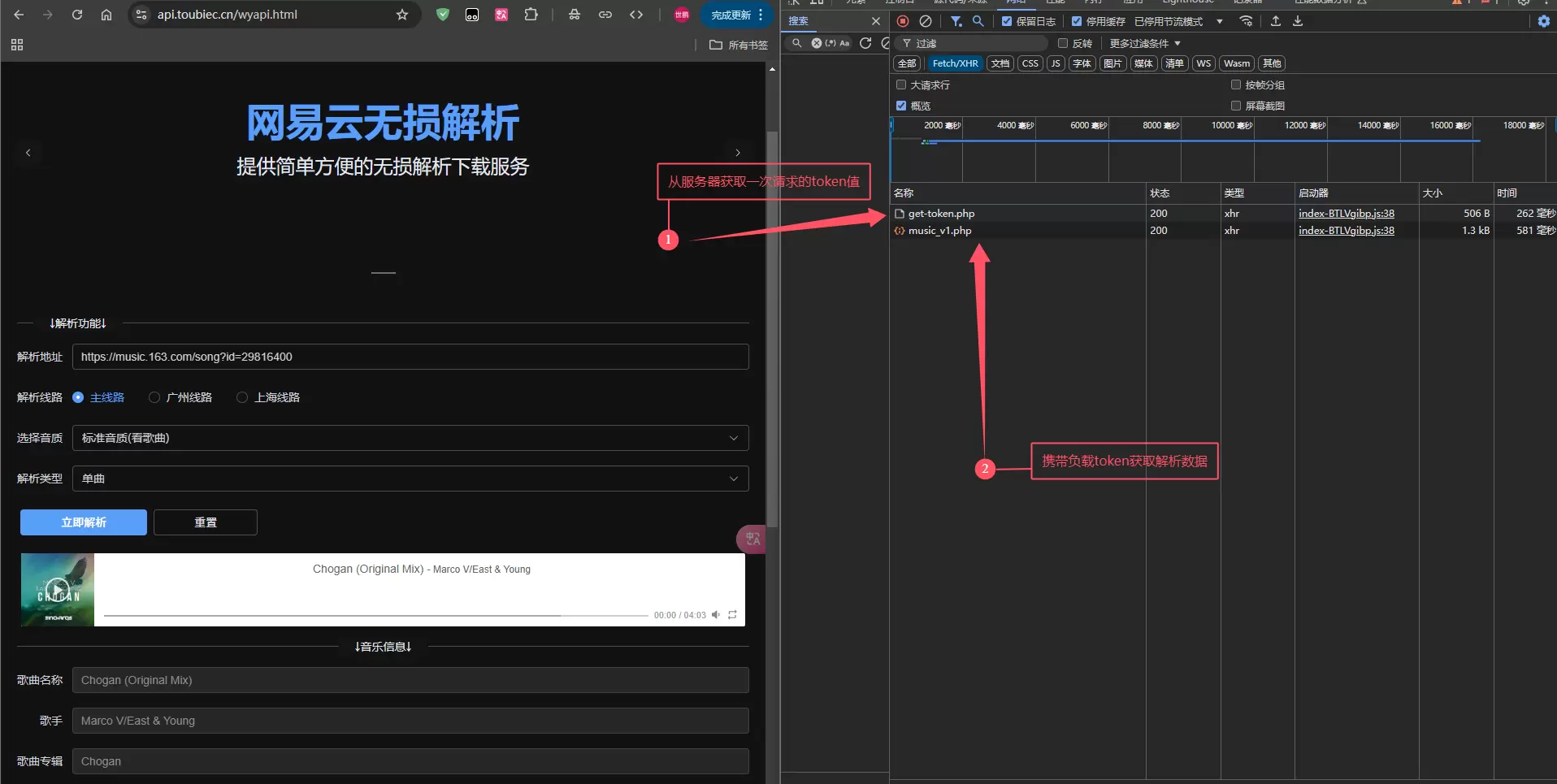Toggle the 反转 filter checkbox
Viewport: 1557px width, 784px height.
point(1063,43)
